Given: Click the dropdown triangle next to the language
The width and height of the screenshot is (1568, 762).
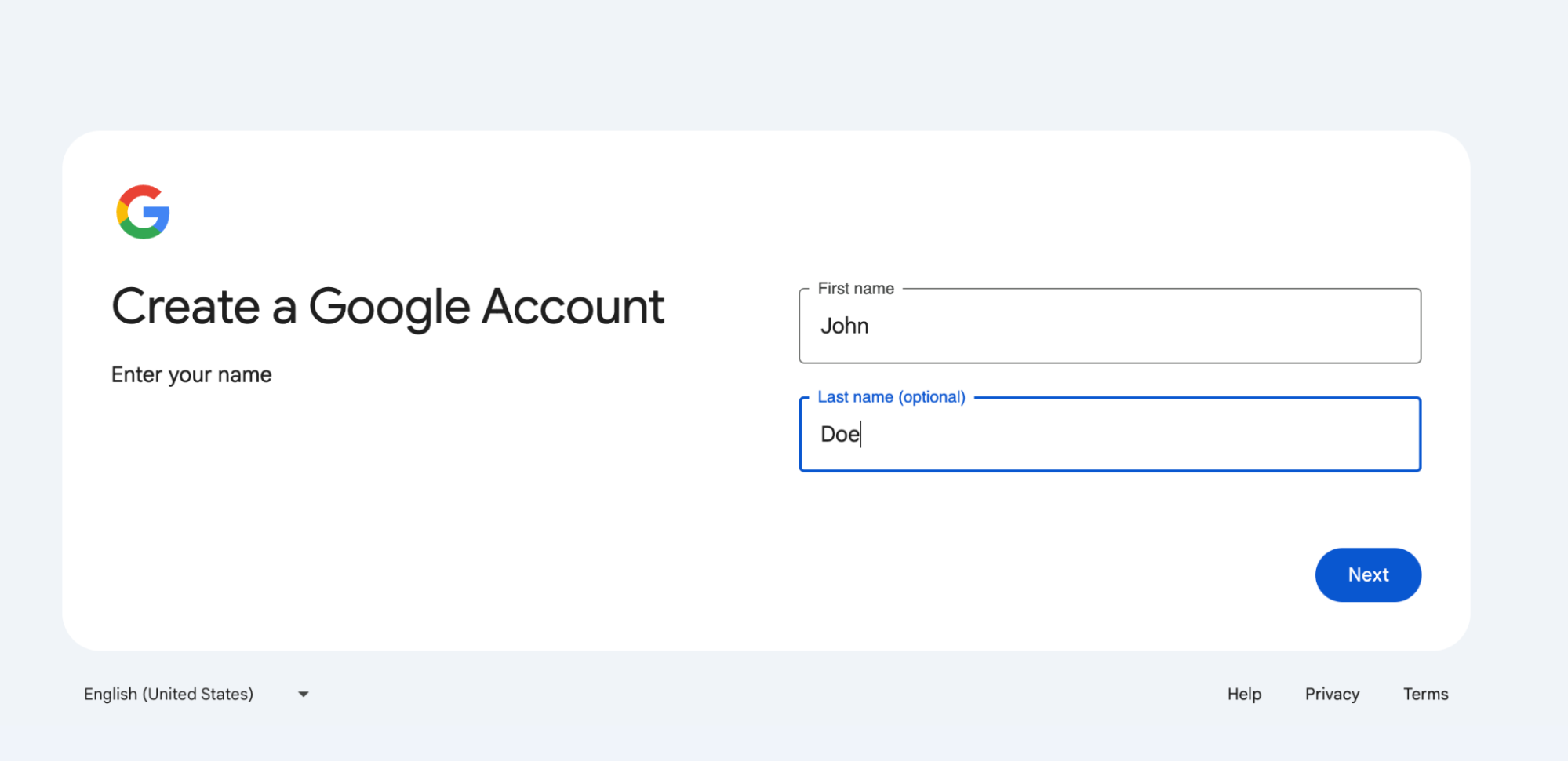Looking at the screenshot, I should [x=304, y=694].
